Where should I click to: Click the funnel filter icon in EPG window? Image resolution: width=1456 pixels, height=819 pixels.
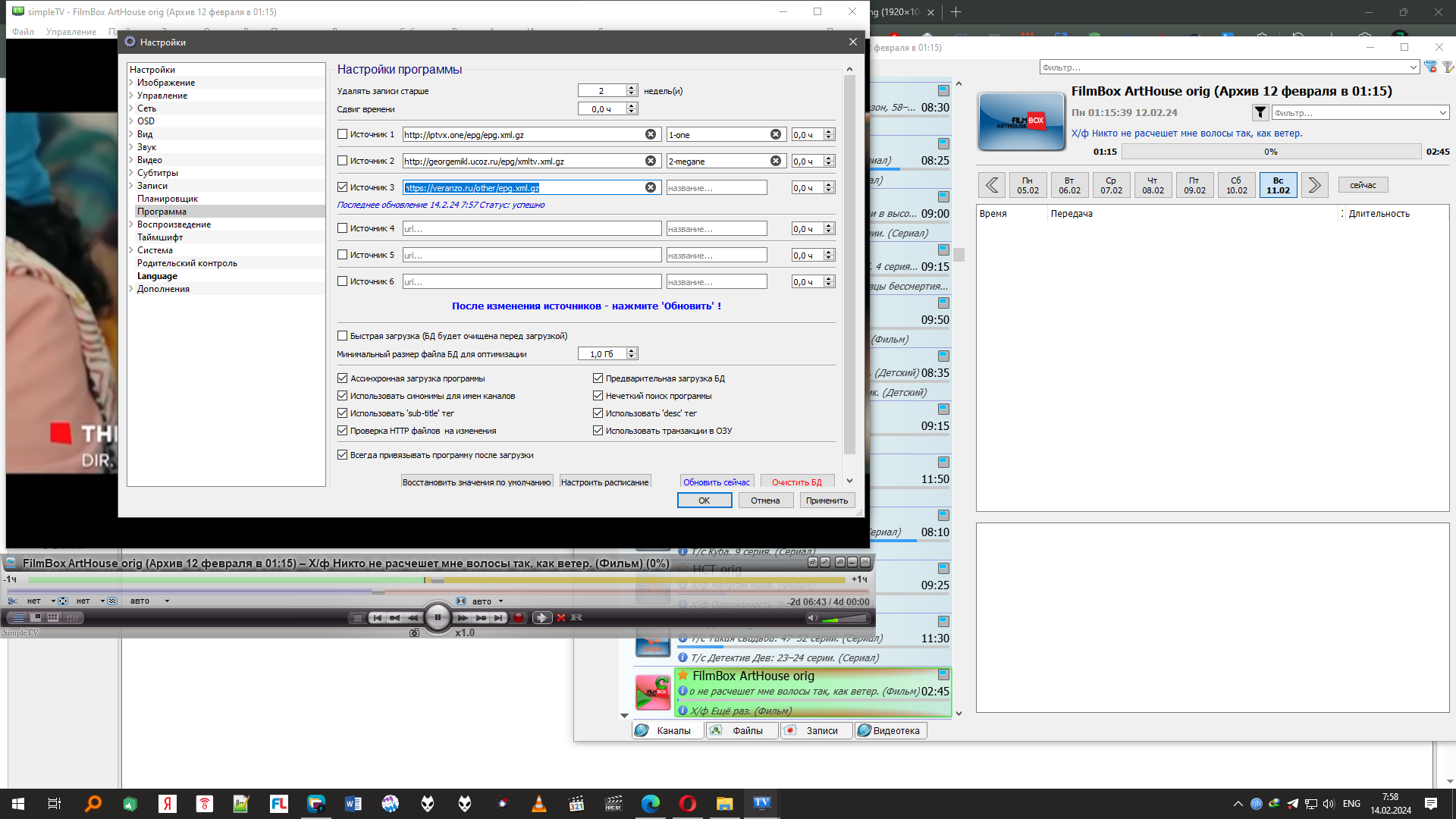pos(1260,112)
